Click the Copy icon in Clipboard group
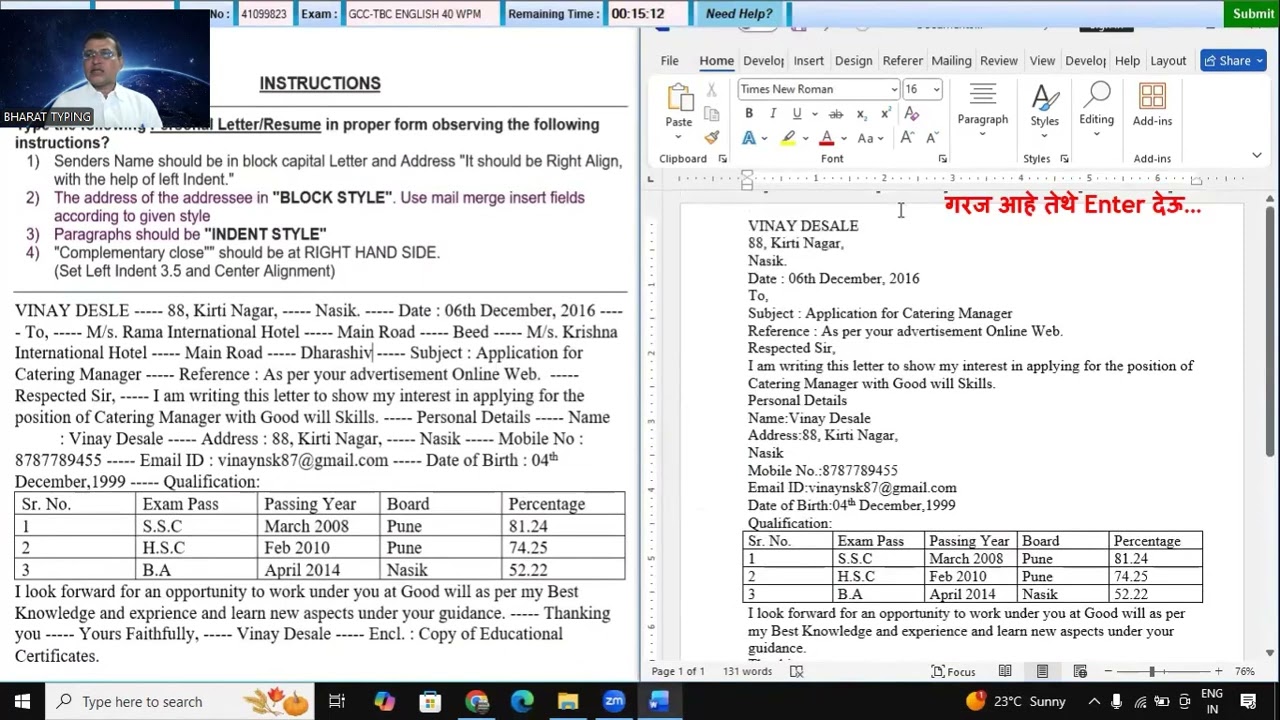Image resolution: width=1280 pixels, height=720 pixels. [711, 114]
